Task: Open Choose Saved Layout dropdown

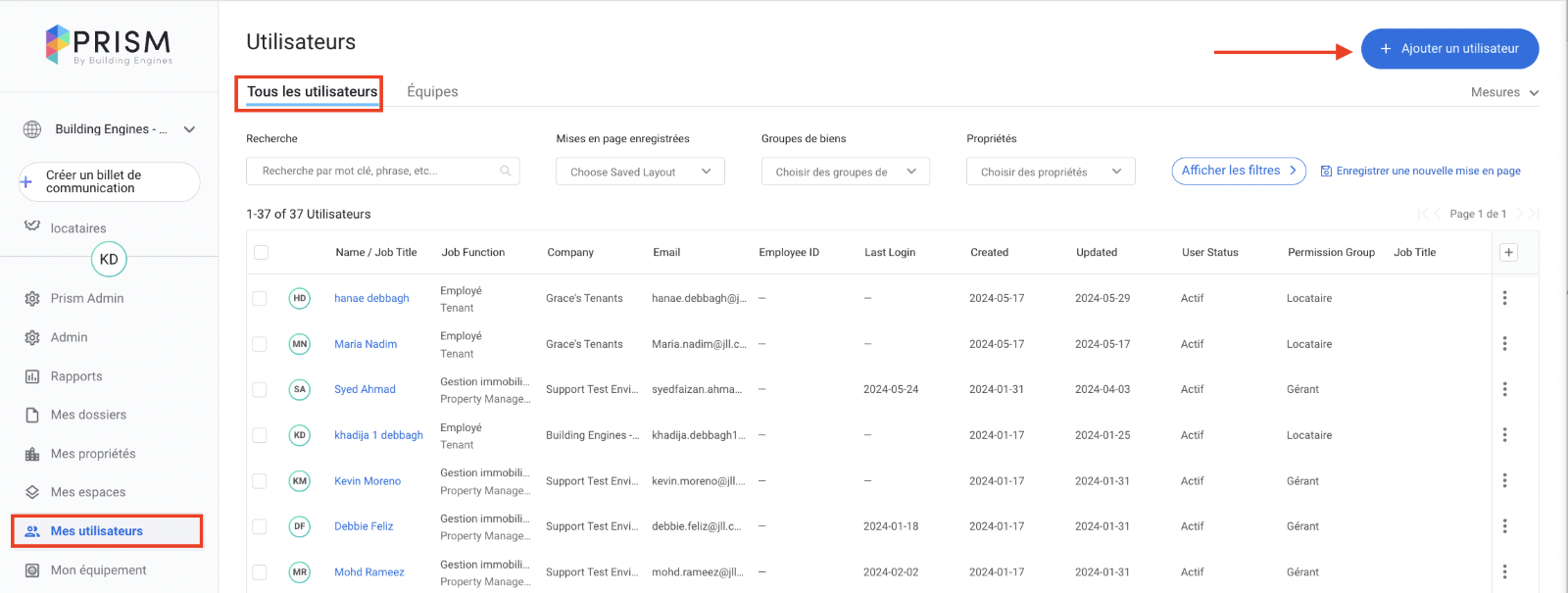Action: tap(640, 172)
